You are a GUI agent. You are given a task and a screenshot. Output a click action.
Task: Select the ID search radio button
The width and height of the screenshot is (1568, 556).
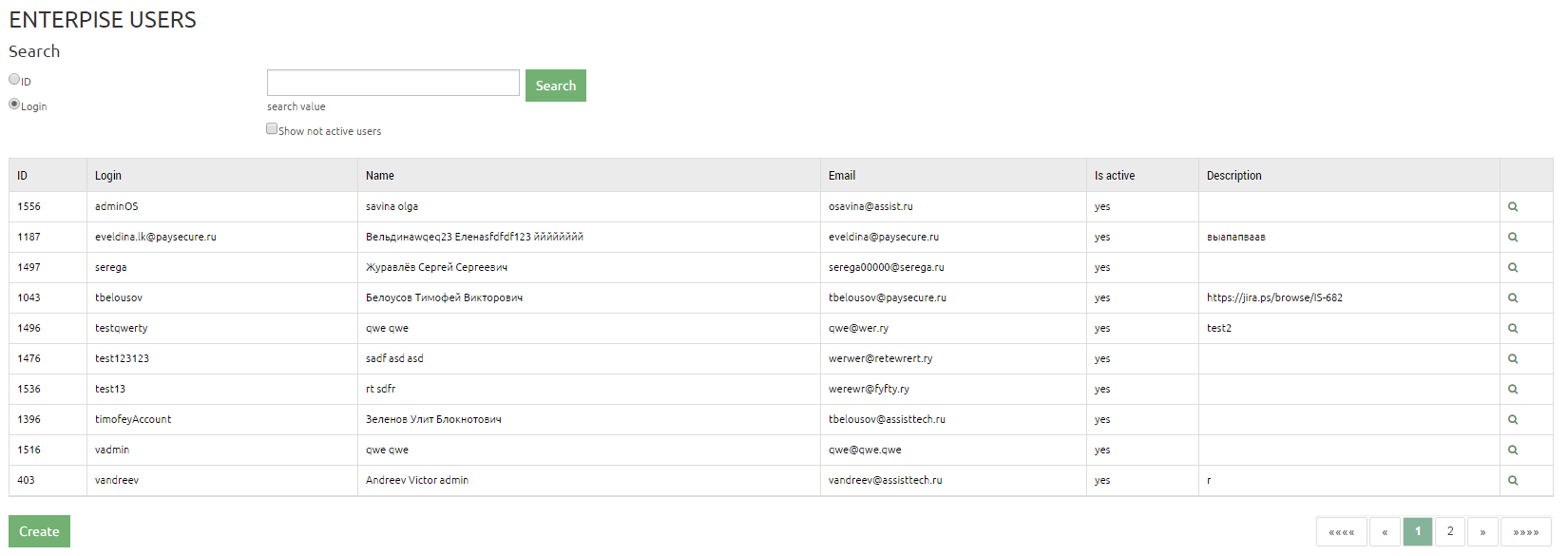pos(14,80)
